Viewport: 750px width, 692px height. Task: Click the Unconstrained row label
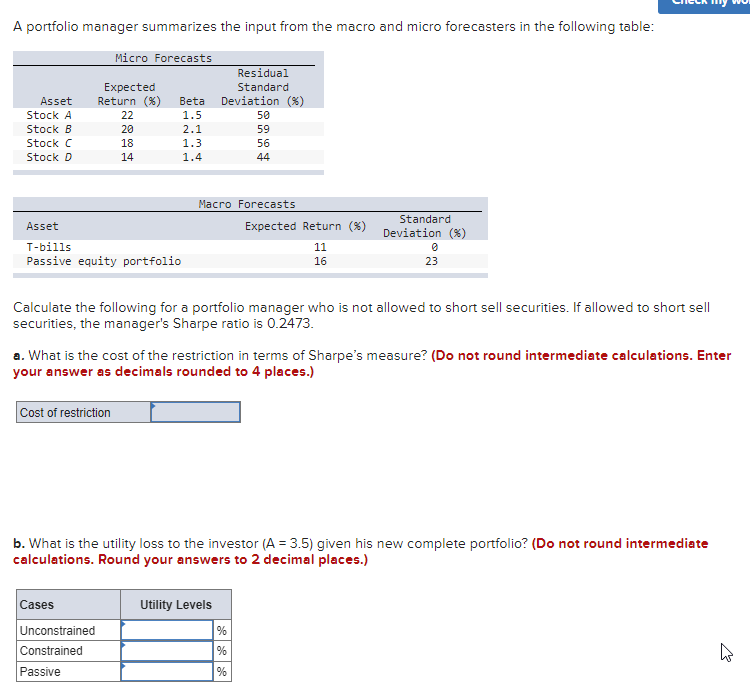click(68, 630)
